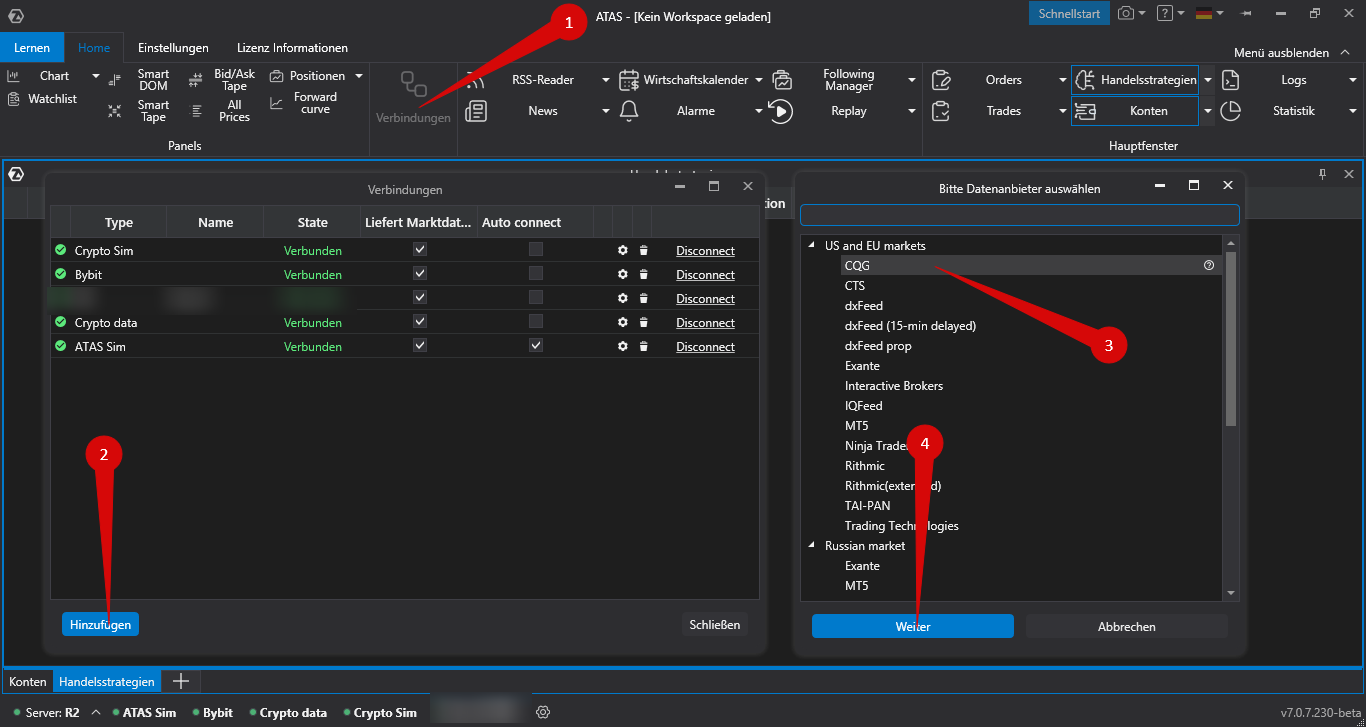
Task: Open the Following Manager icon
Action: pyautogui.click(x=782, y=80)
